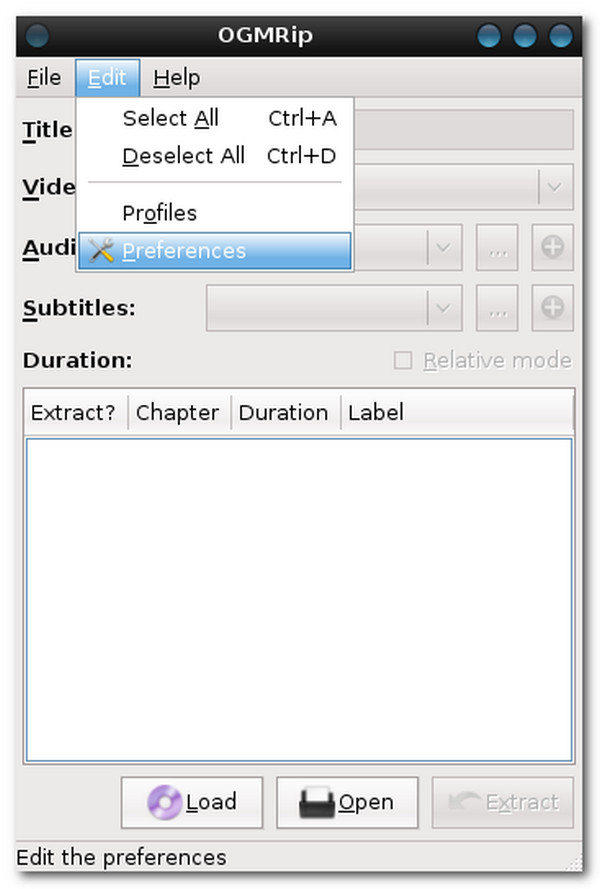This screenshot has height=889, width=600.
Task: Sort by the Chapter column header
Action: (178, 413)
